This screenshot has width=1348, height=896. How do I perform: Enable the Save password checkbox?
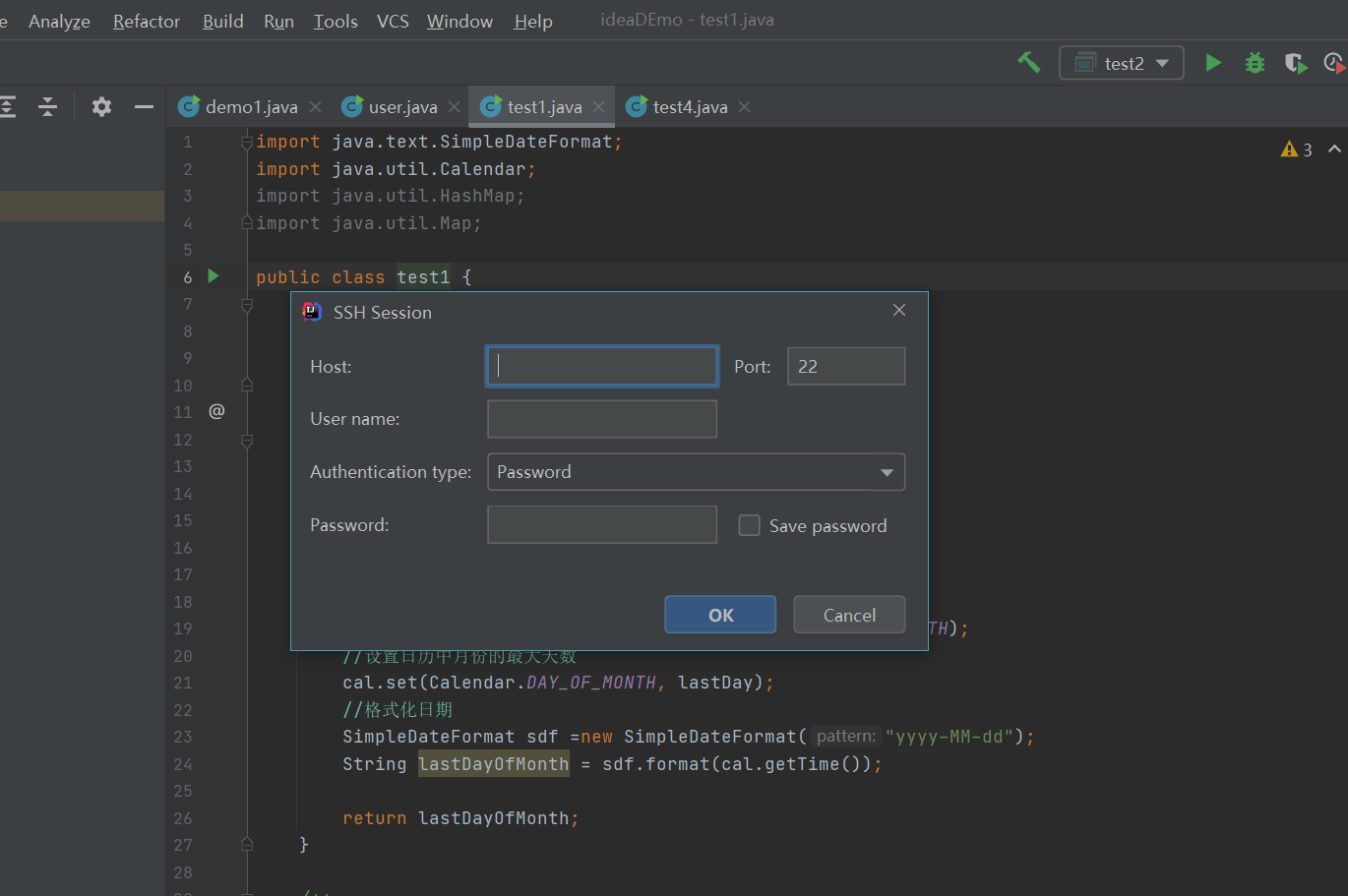point(750,525)
